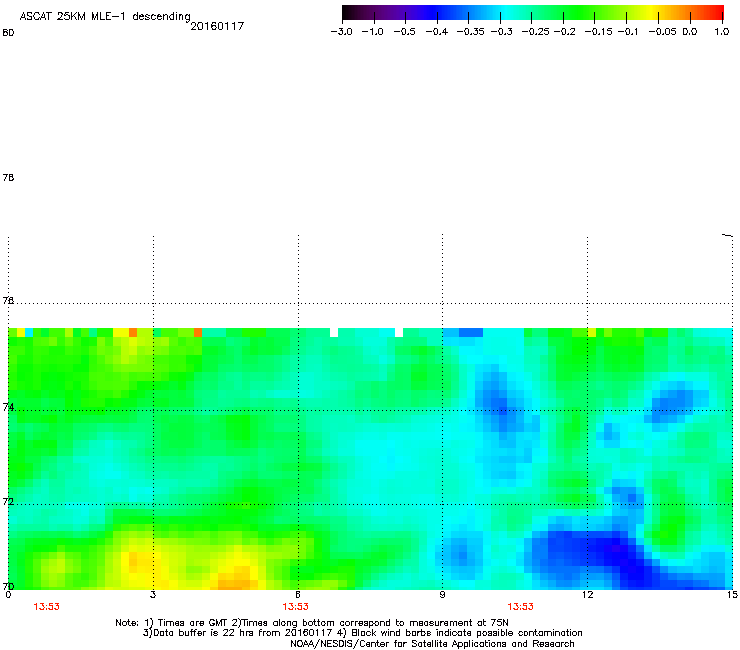Click the latitude label "72"
The width and height of the screenshot is (740, 650).
(x=8, y=501)
